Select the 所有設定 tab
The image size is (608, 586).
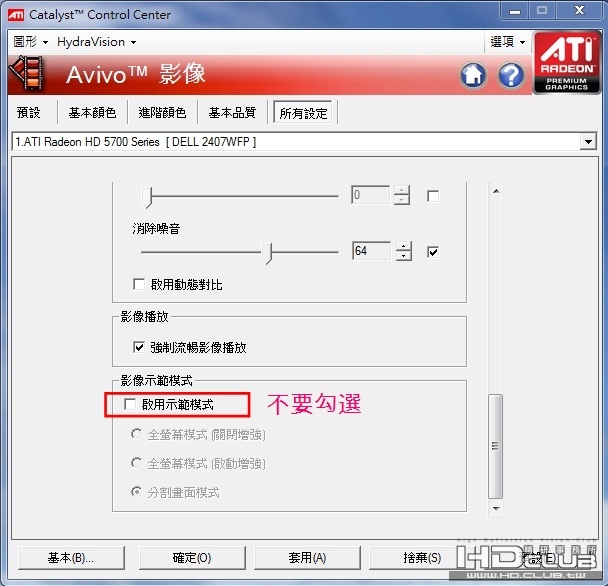coord(303,113)
